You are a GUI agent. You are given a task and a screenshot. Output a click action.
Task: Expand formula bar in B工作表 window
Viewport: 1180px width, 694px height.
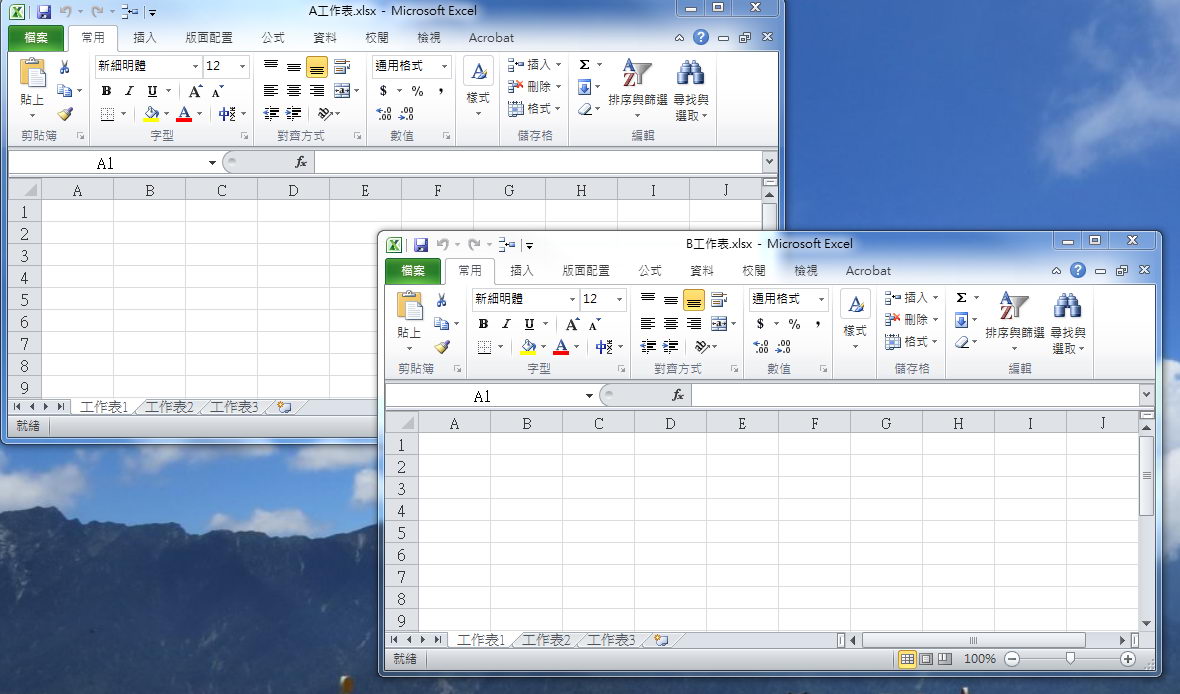click(x=1146, y=394)
